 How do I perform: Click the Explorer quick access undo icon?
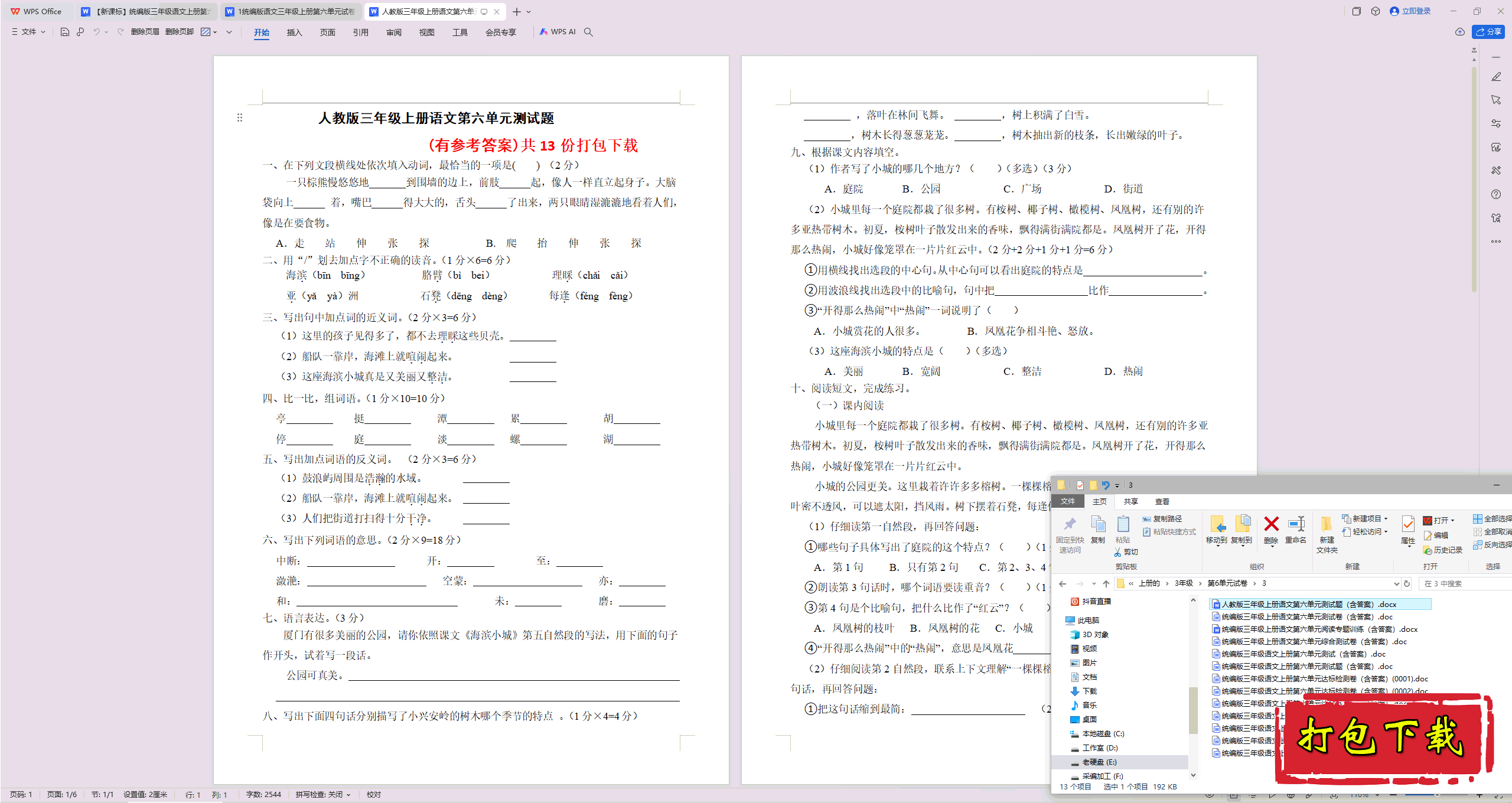pos(1106,485)
